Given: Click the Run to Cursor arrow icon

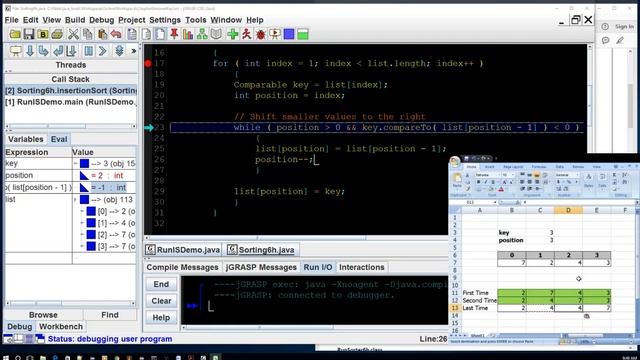Looking at the screenshot, I should point(72,51).
